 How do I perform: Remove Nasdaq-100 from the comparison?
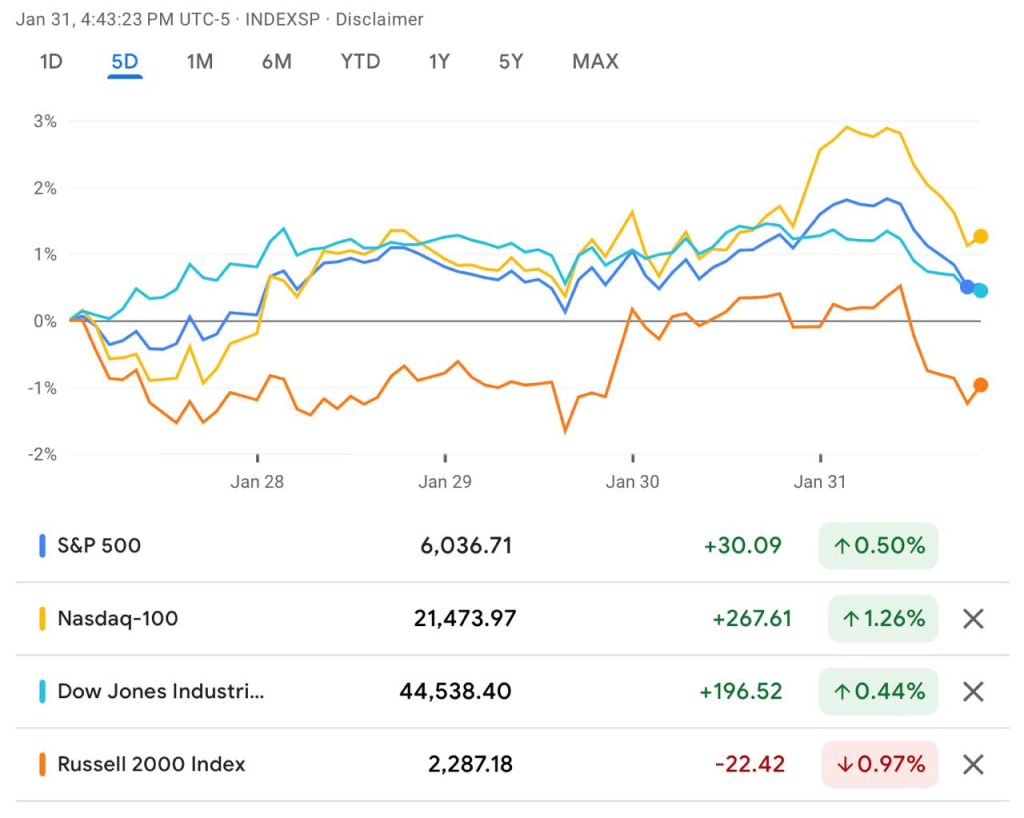coord(973,619)
